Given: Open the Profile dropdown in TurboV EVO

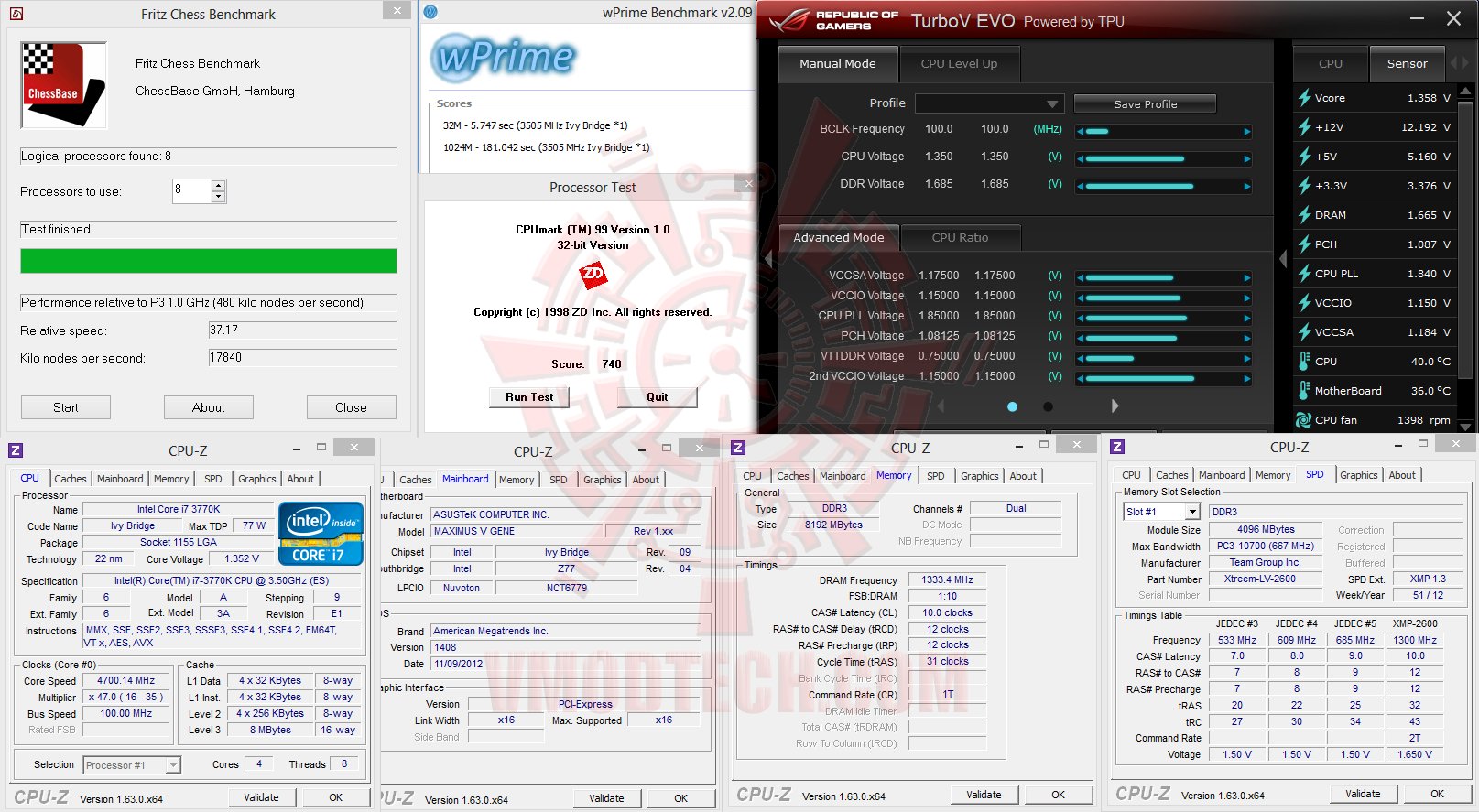Looking at the screenshot, I should tap(1052, 103).
